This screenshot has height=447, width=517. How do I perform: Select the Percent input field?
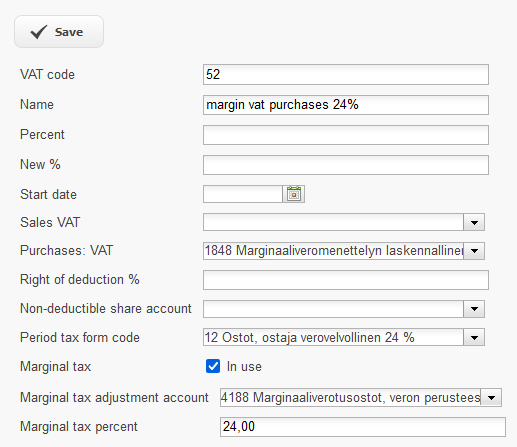(346, 135)
